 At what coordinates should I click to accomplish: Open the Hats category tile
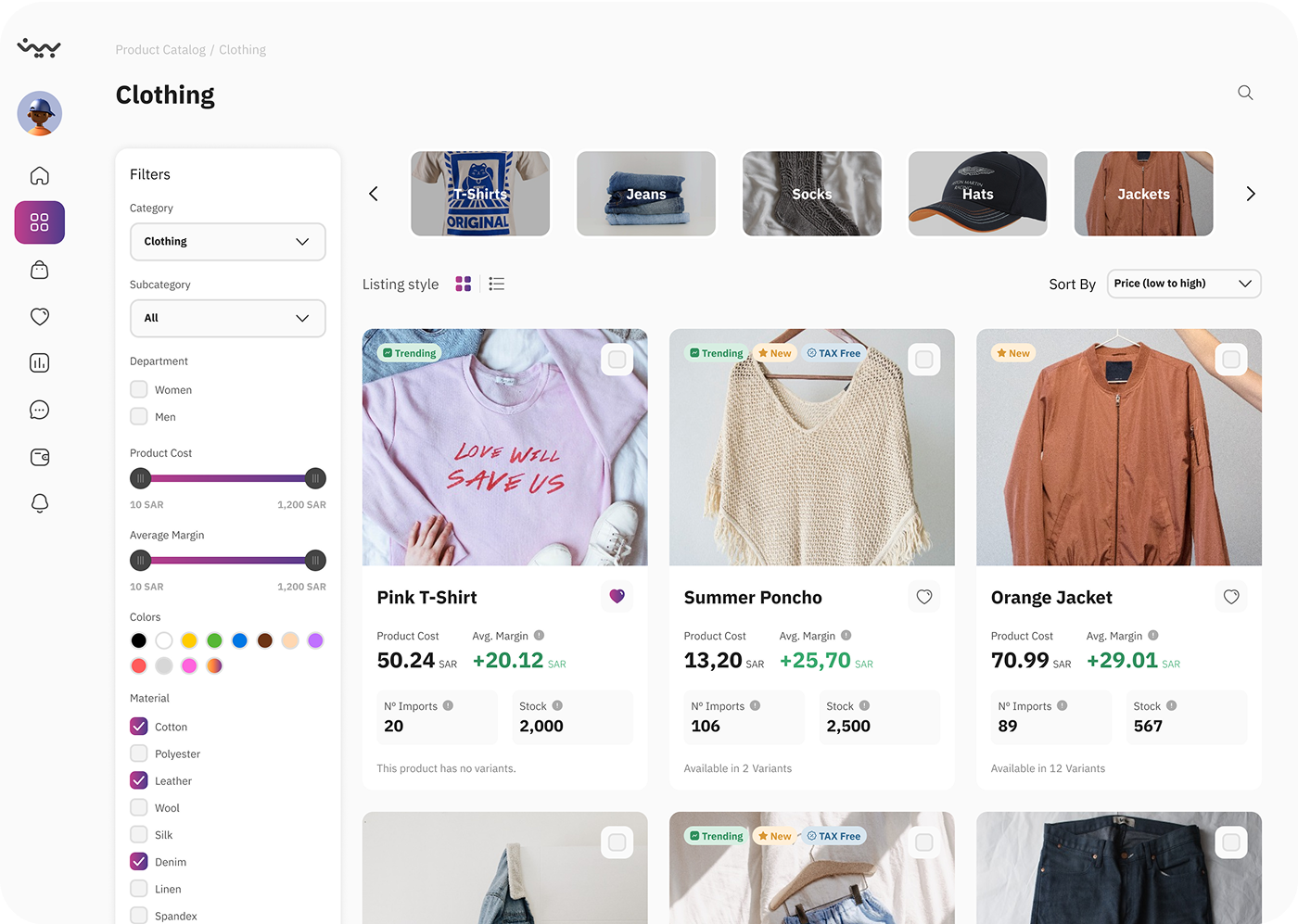coord(978,194)
